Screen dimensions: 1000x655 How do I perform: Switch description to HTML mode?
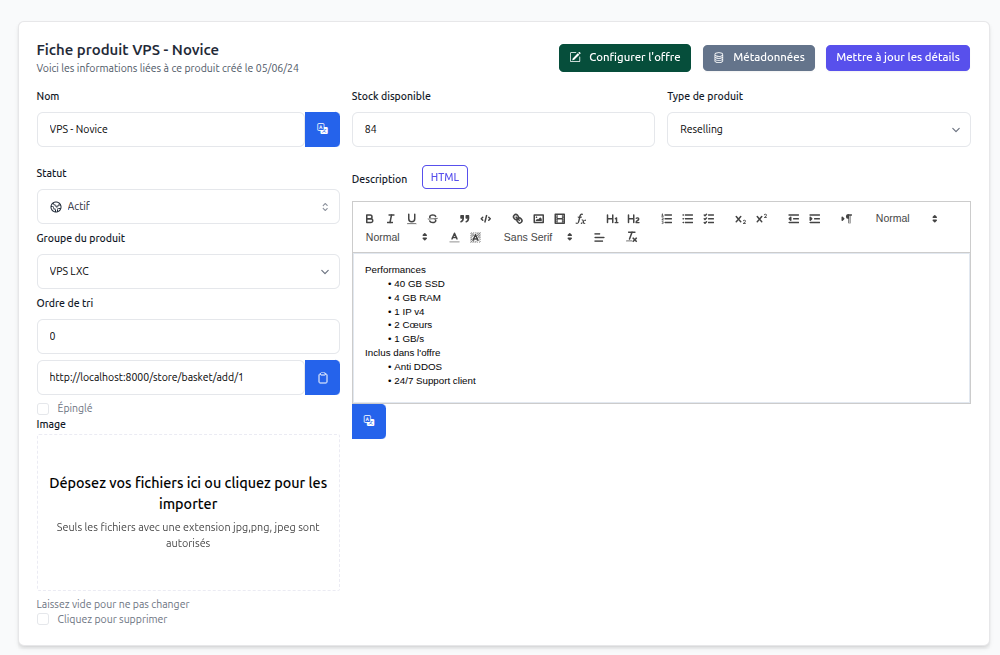click(445, 178)
